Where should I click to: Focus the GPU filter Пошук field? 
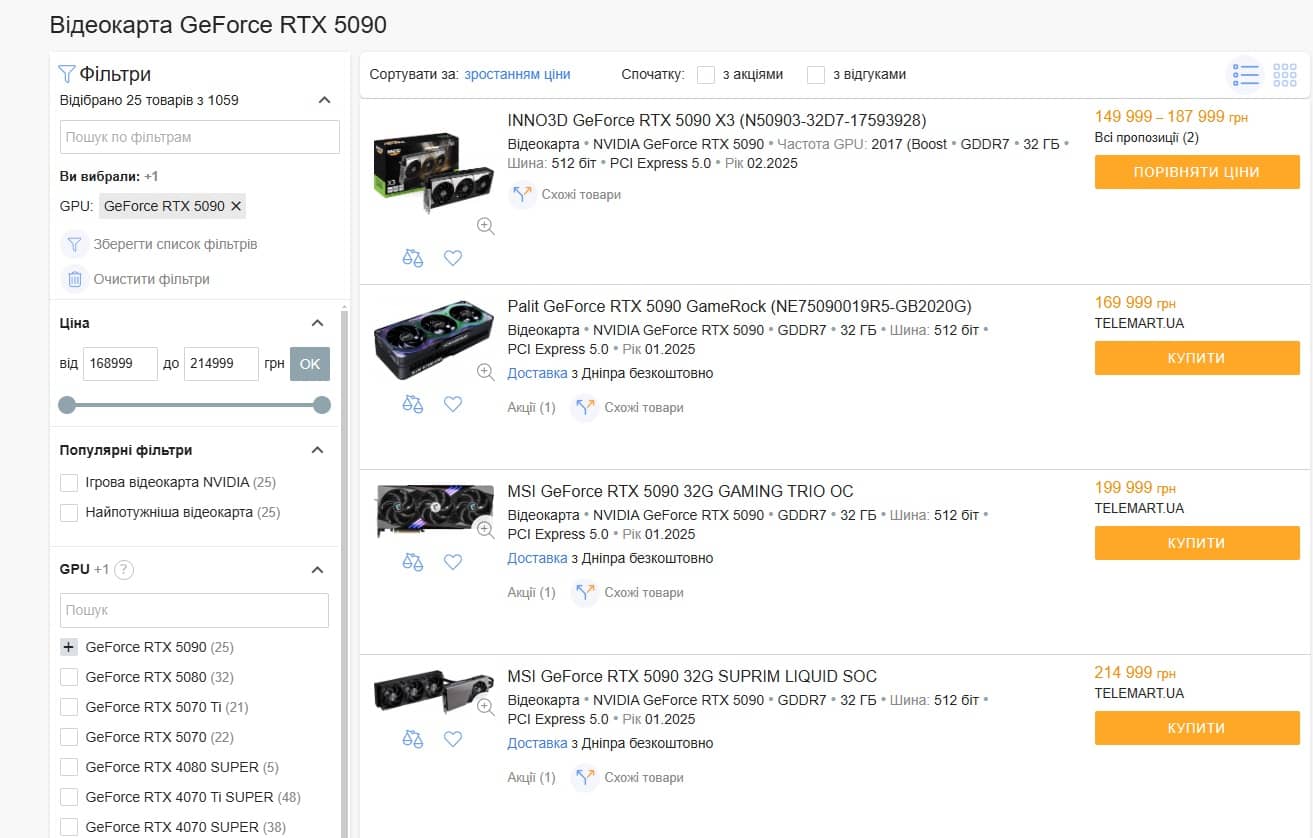194,610
